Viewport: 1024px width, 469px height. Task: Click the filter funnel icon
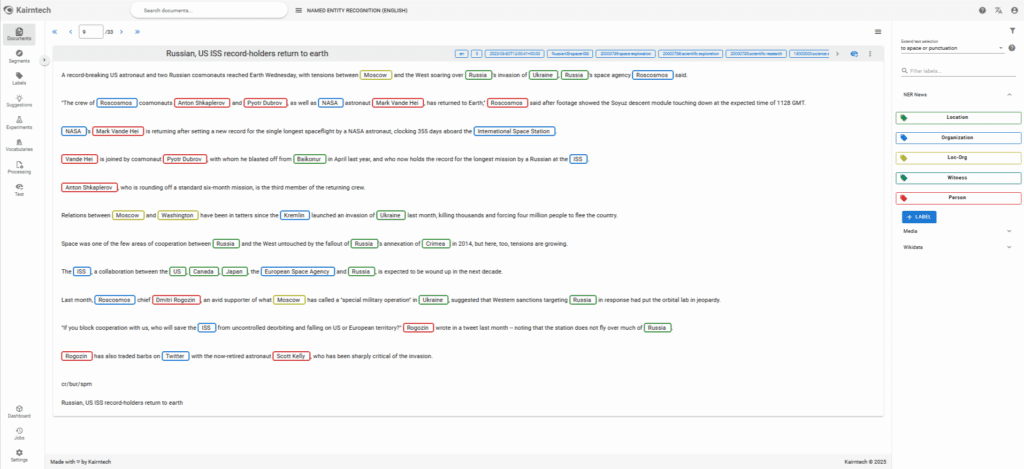click(x=1011, y=31)
